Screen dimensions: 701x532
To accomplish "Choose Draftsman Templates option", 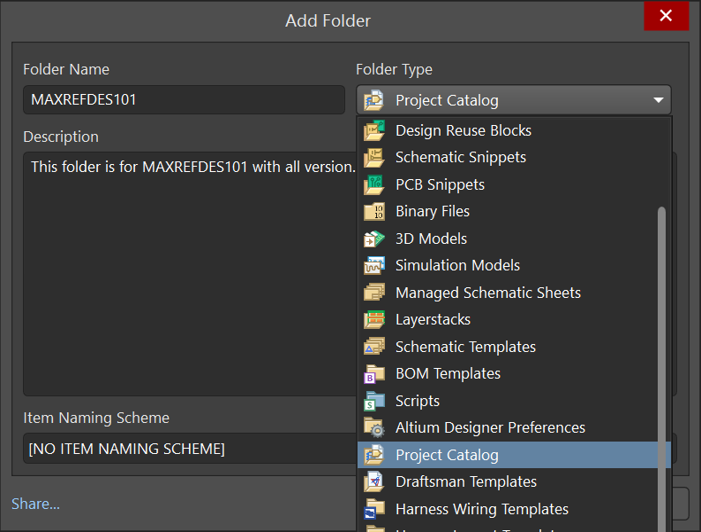I will (x=508, y=482).
